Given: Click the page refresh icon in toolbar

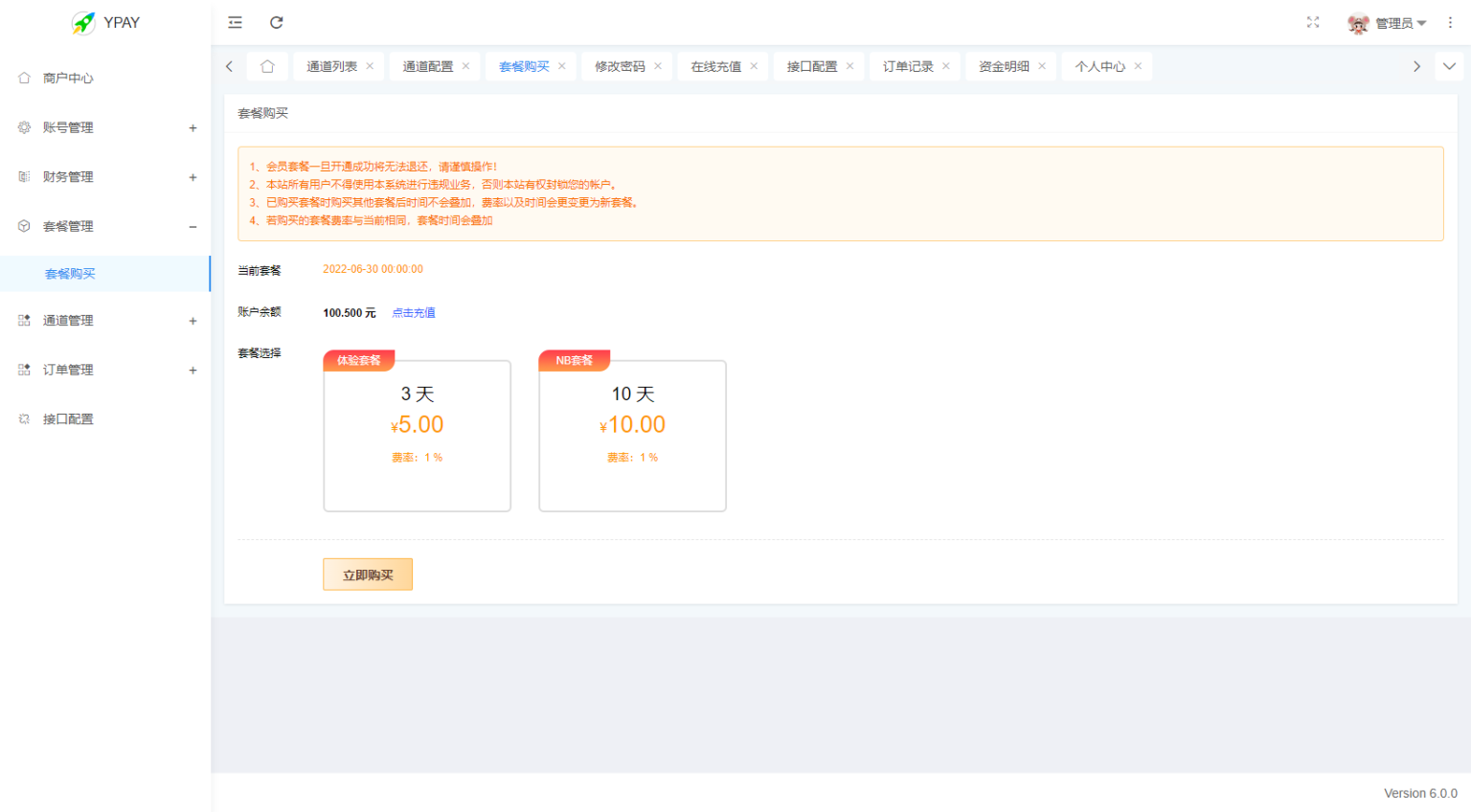Looking at the screenshot, I should pos(277,22).
